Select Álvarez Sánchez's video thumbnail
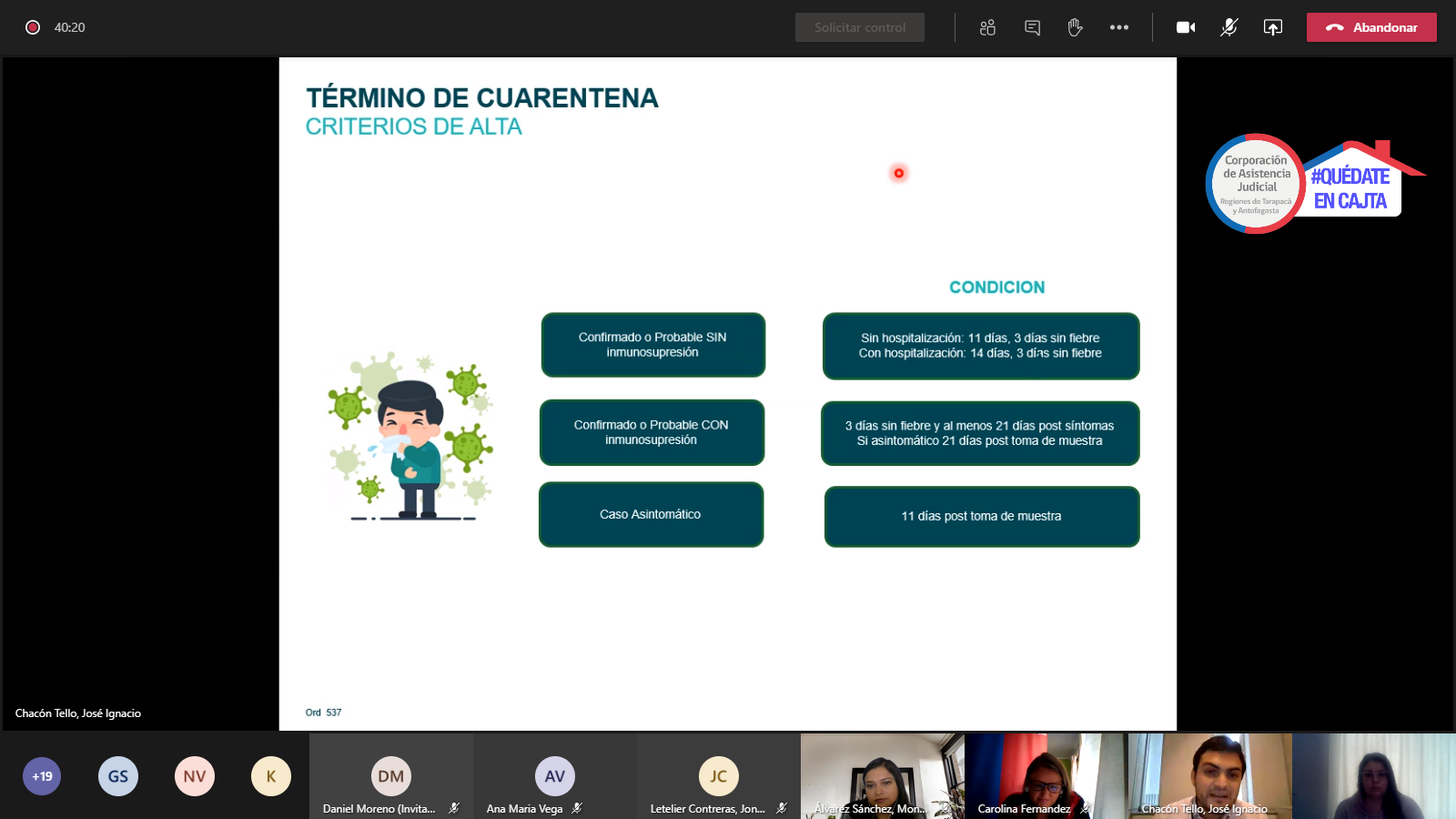The image size is (1456, 819). click(881, 773)
